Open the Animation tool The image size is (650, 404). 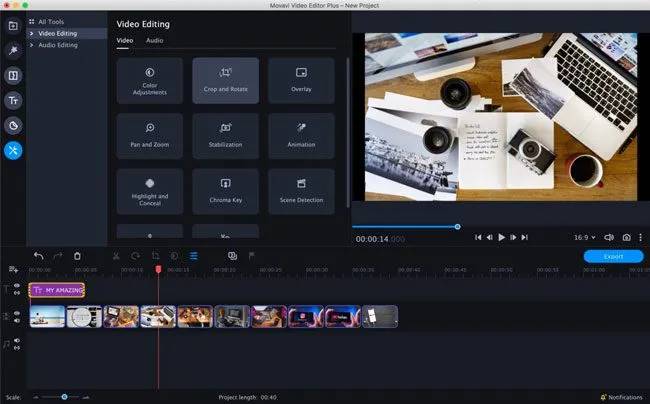(301, 136)
